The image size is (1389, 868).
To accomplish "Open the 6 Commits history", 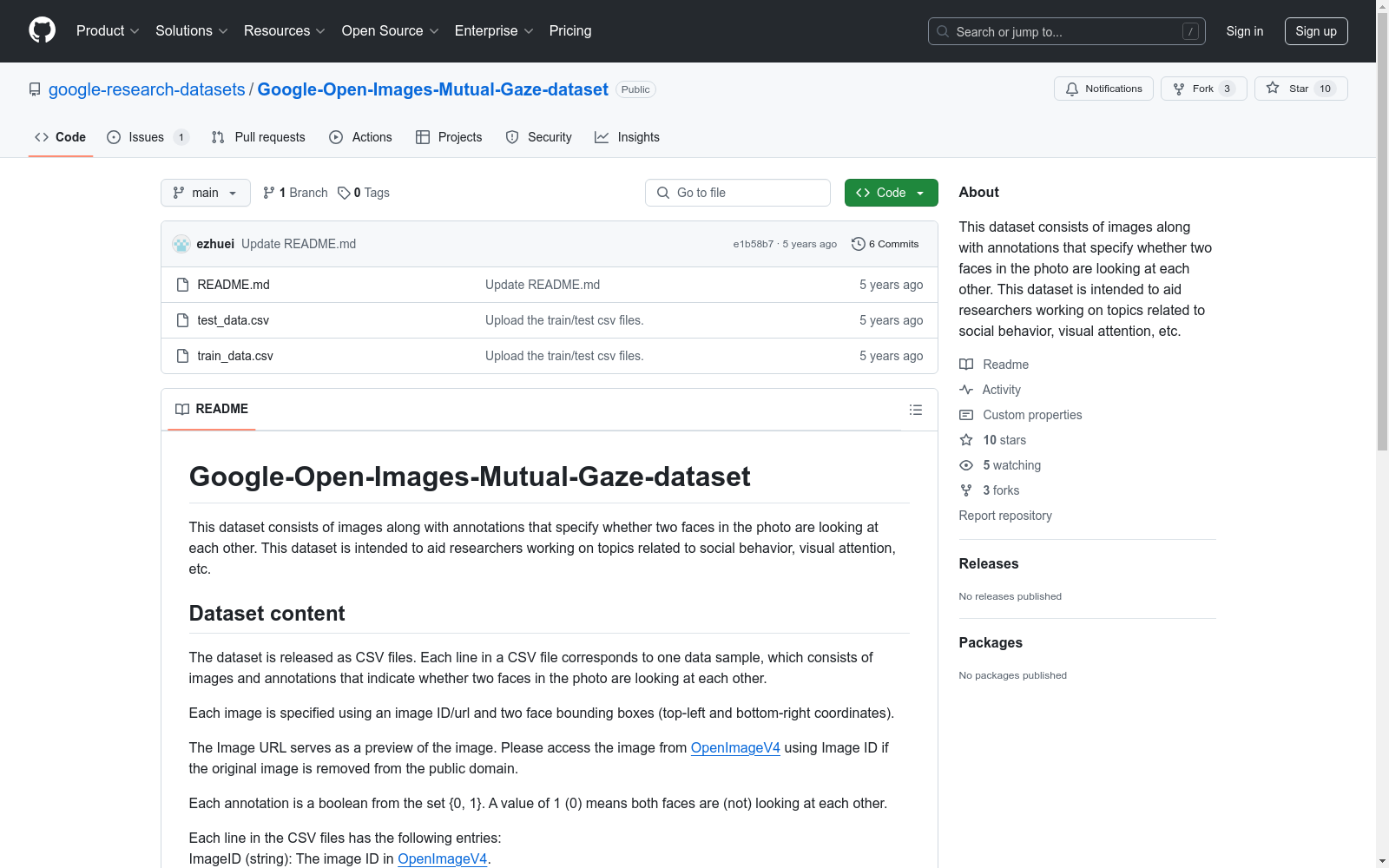I will 885,244.
